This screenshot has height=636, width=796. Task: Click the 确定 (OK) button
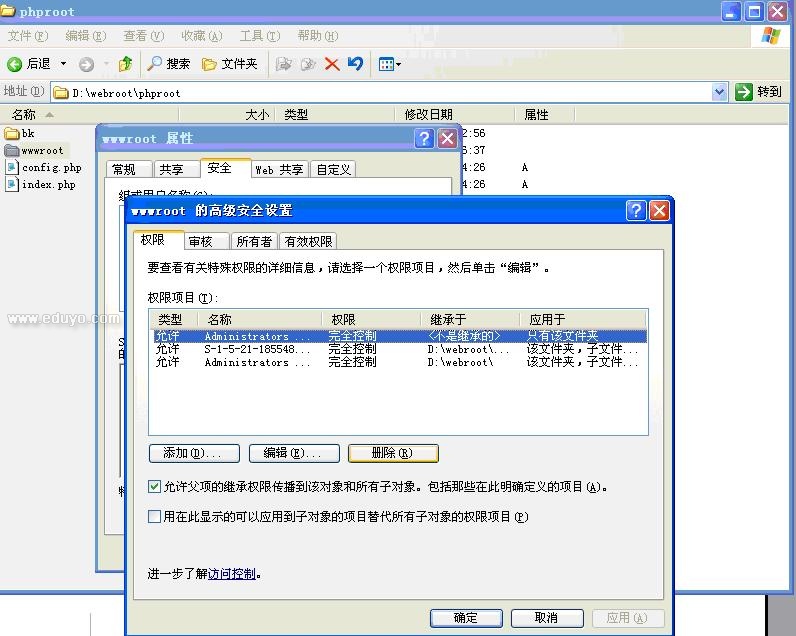[x=465, y=618]
